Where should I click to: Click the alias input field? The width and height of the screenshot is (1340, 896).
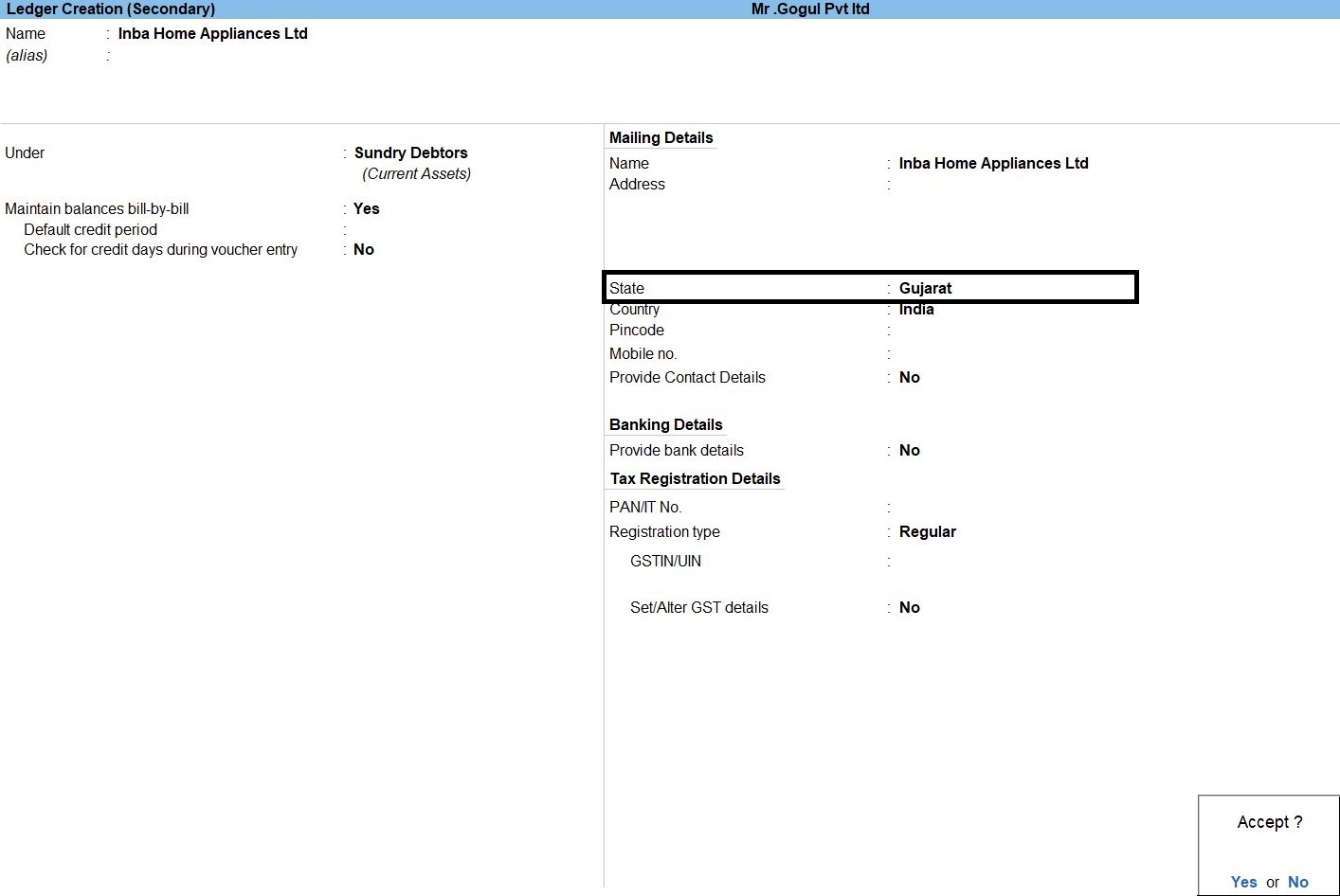point(212,56)
